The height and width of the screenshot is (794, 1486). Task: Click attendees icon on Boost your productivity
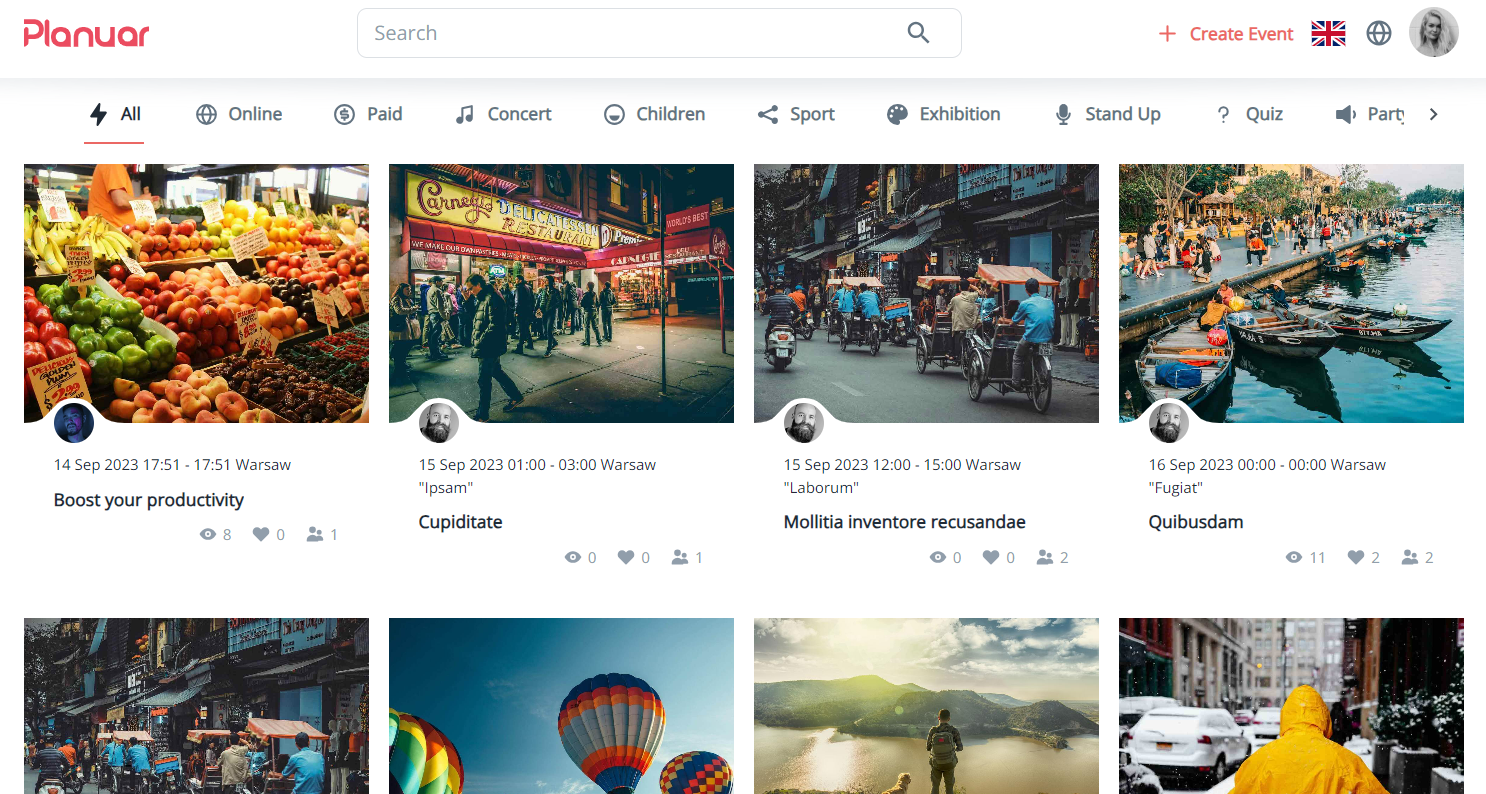click(316, 534)
